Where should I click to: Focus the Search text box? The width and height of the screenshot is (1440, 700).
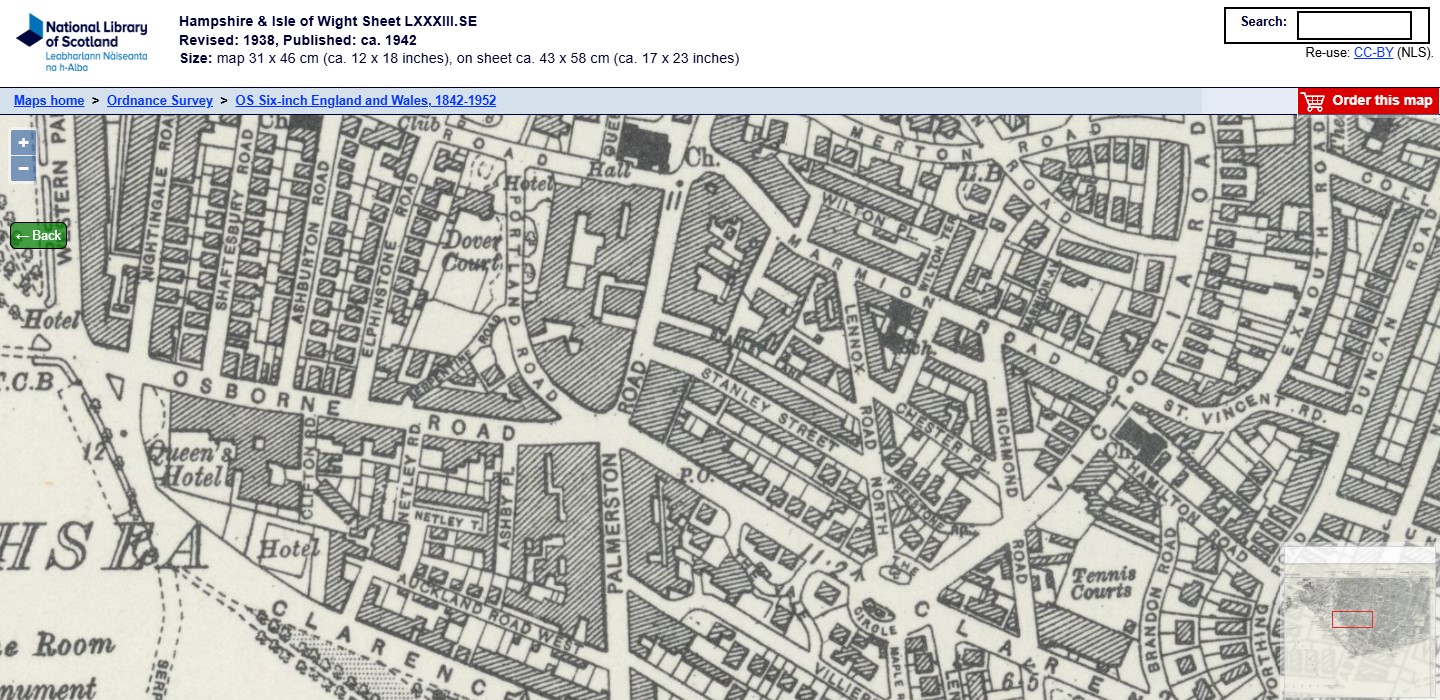point(1353,25)
